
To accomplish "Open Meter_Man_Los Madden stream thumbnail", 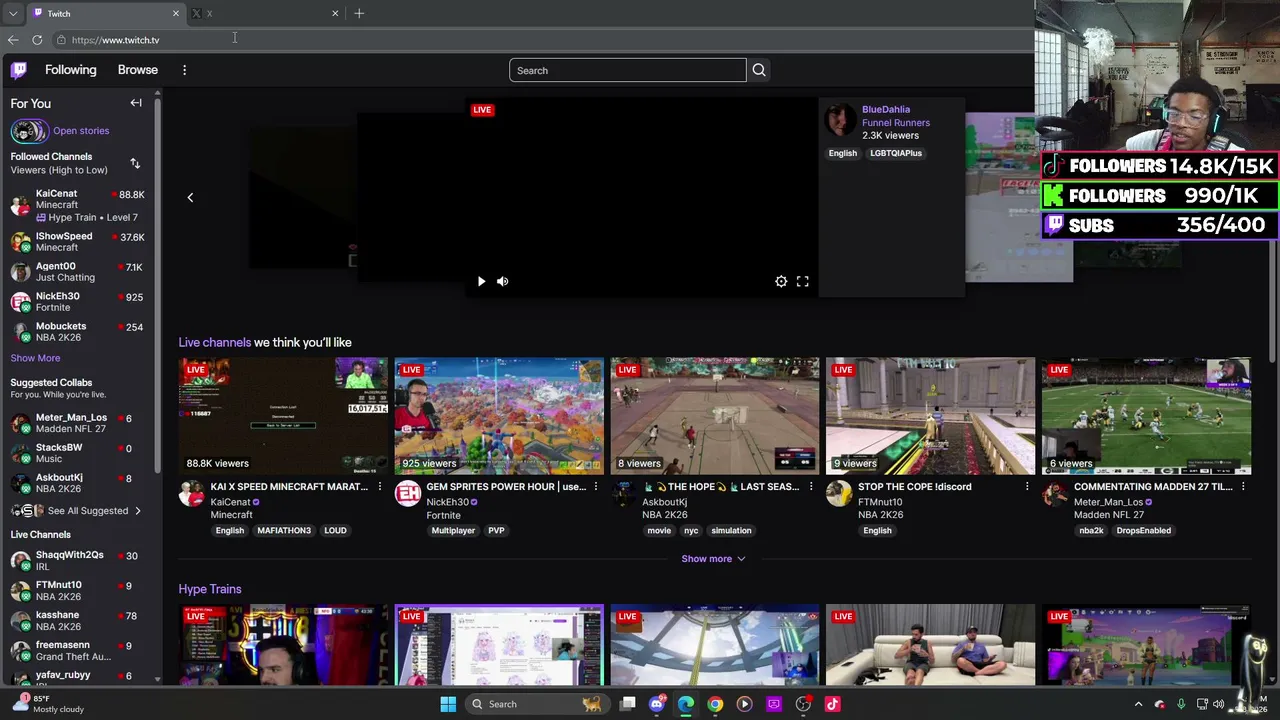I will tap(1147, 416).
